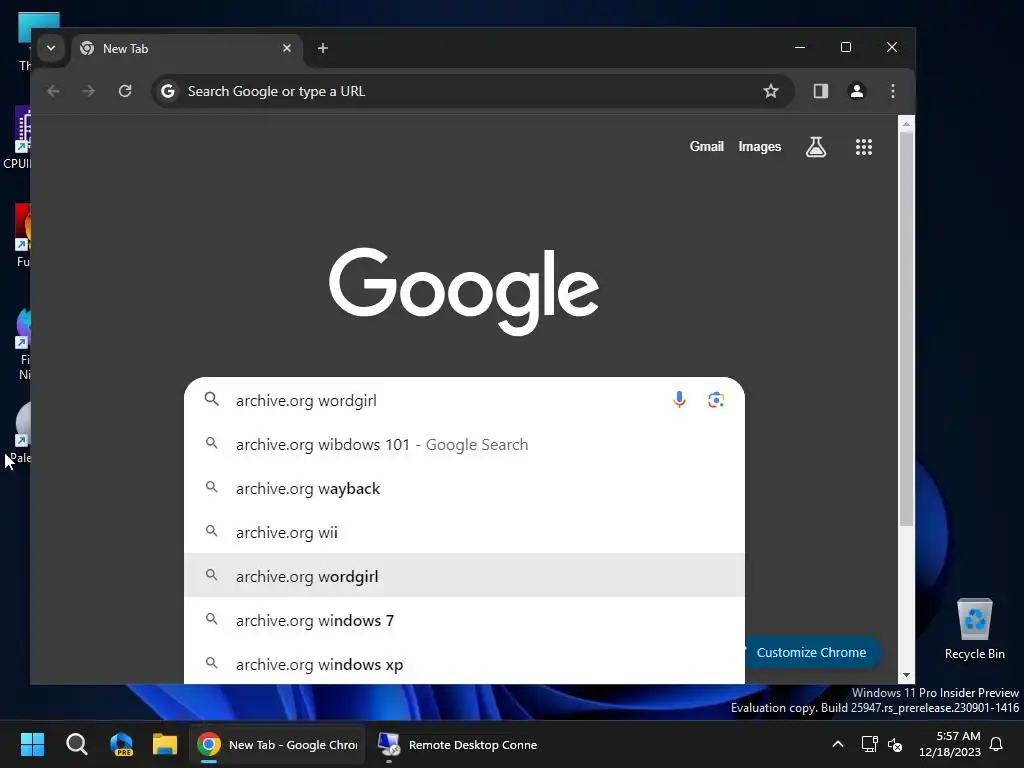1024x768 pixels.
Task: Click the Google search box text
Action: (306, 400)
